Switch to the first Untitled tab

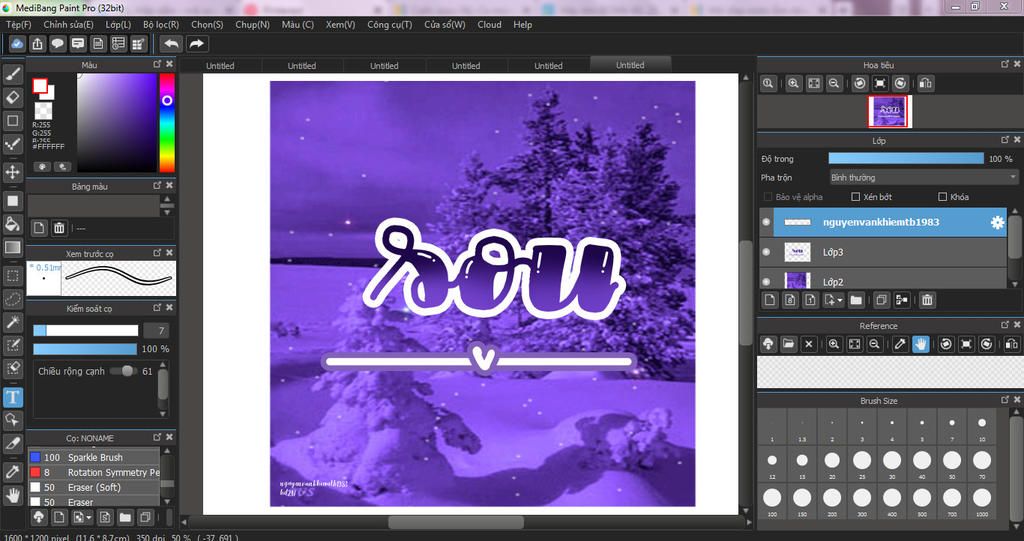point(220,65)
